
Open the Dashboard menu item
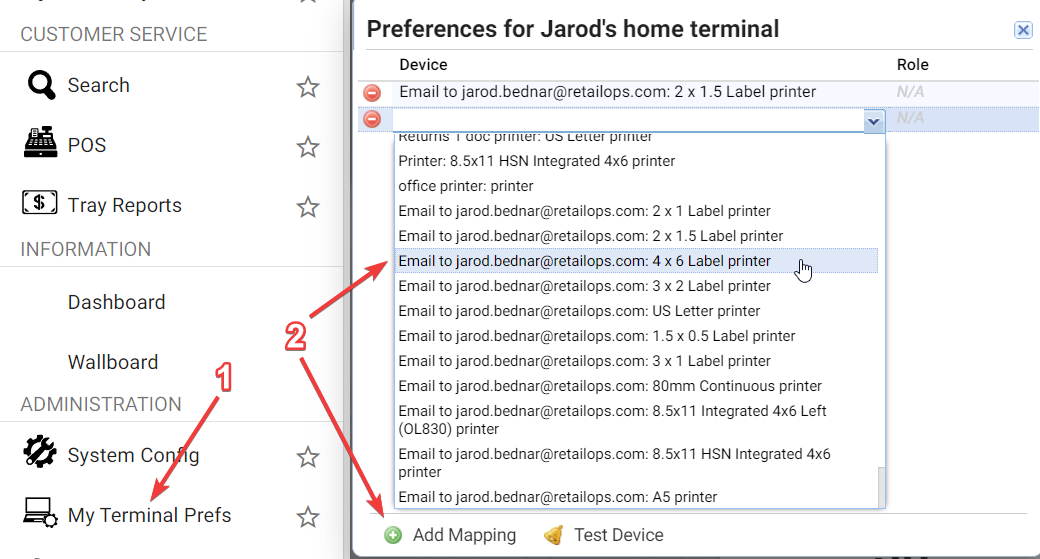pos(116,302)
